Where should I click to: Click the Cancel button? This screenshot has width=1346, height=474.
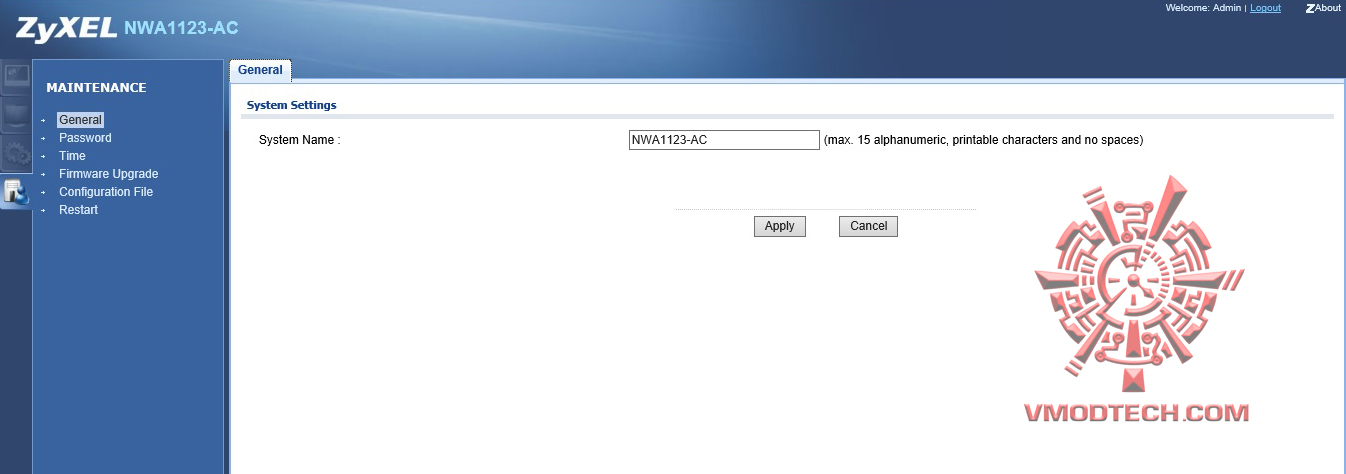(x=868, y=226)
